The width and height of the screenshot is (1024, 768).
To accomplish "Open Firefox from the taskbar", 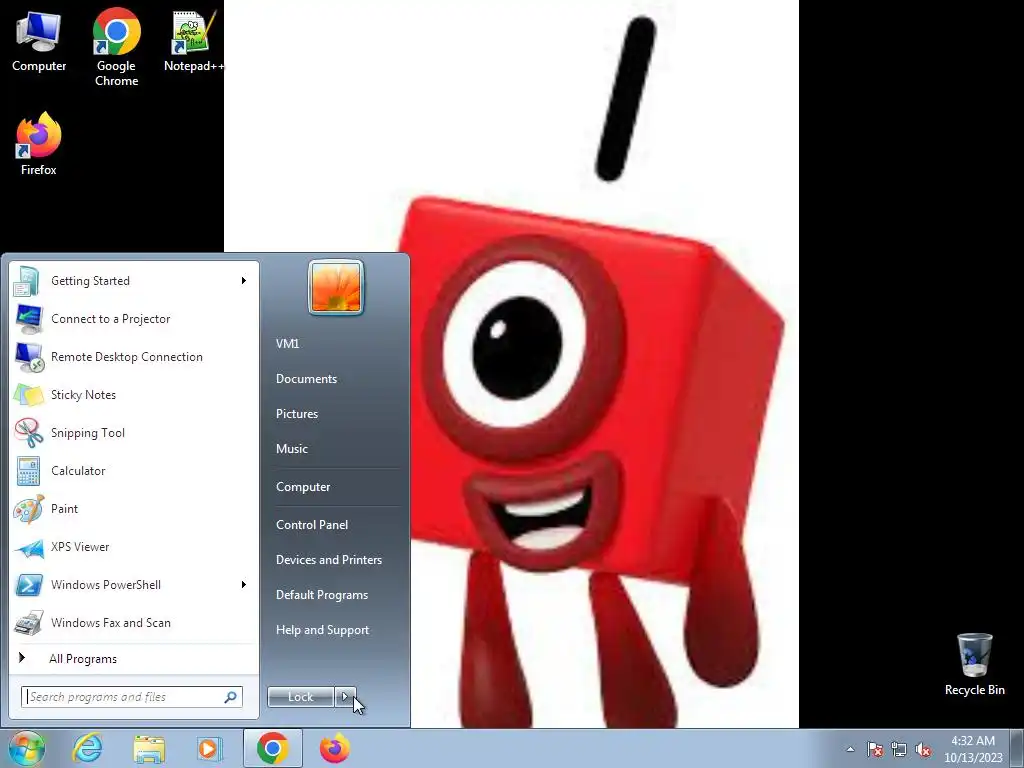I will pyautogui.click(x=334, y=748).
